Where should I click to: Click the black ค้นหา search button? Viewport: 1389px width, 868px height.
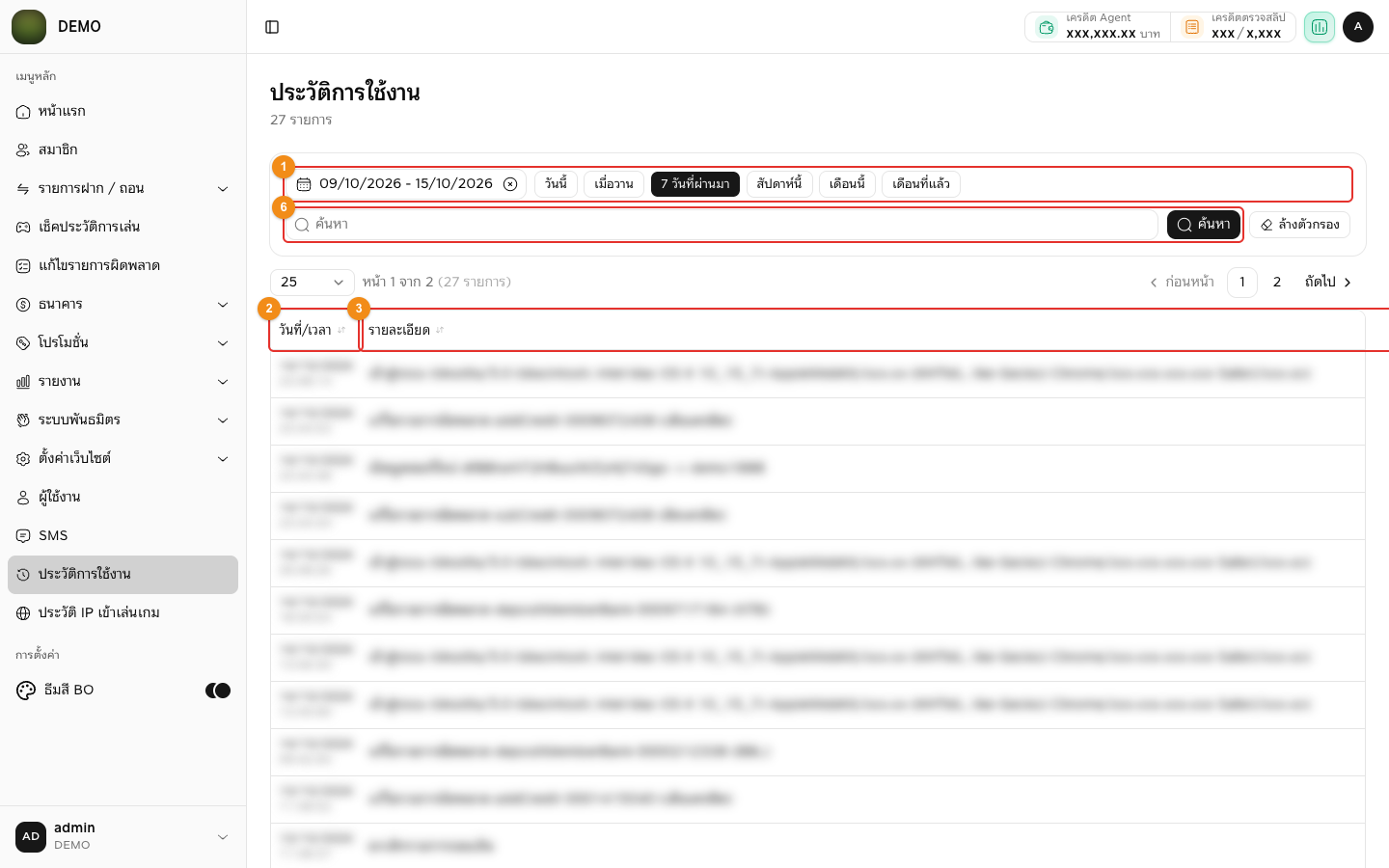tap(1204, 225)
